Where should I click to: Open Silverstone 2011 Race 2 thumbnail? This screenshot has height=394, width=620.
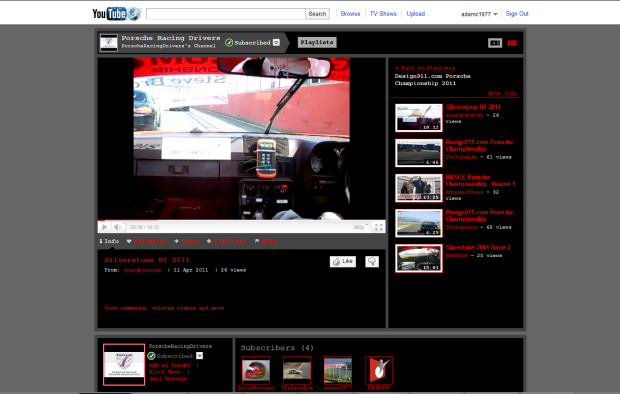pyautogui.click(x=419, y=258)
